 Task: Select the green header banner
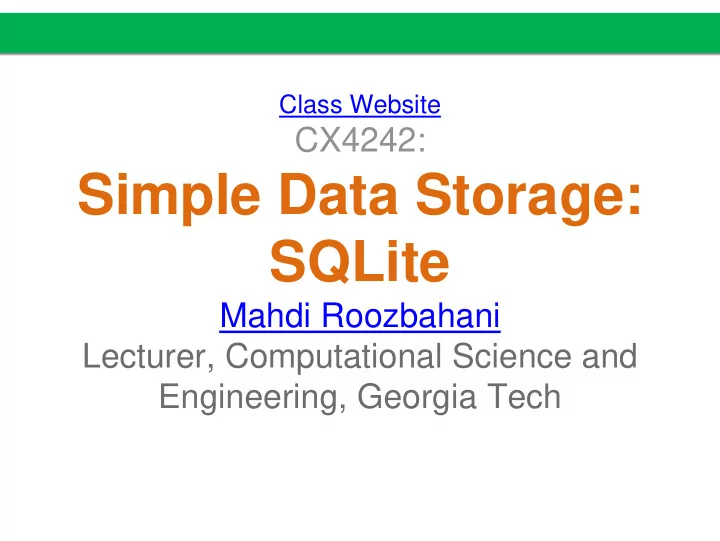[x=360, y=34]
